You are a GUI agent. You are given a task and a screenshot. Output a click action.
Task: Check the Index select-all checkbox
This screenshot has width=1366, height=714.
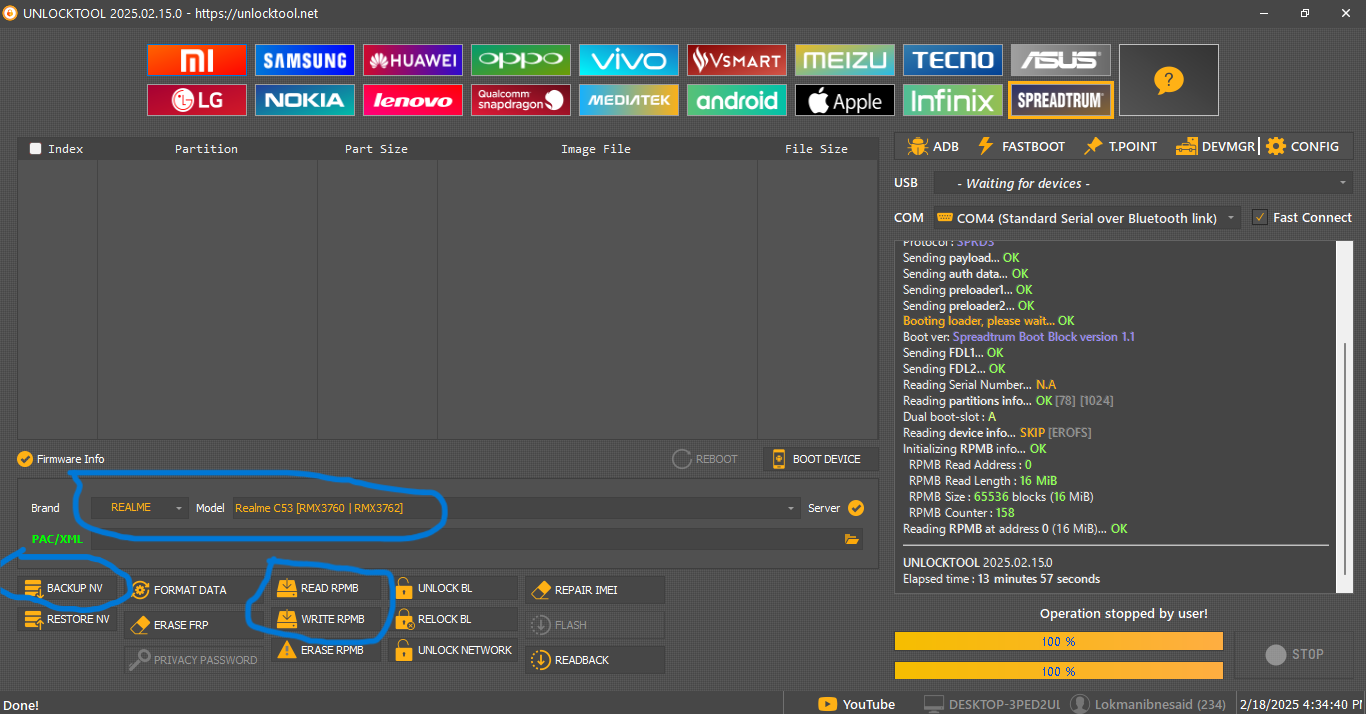(x=36, y=149)
